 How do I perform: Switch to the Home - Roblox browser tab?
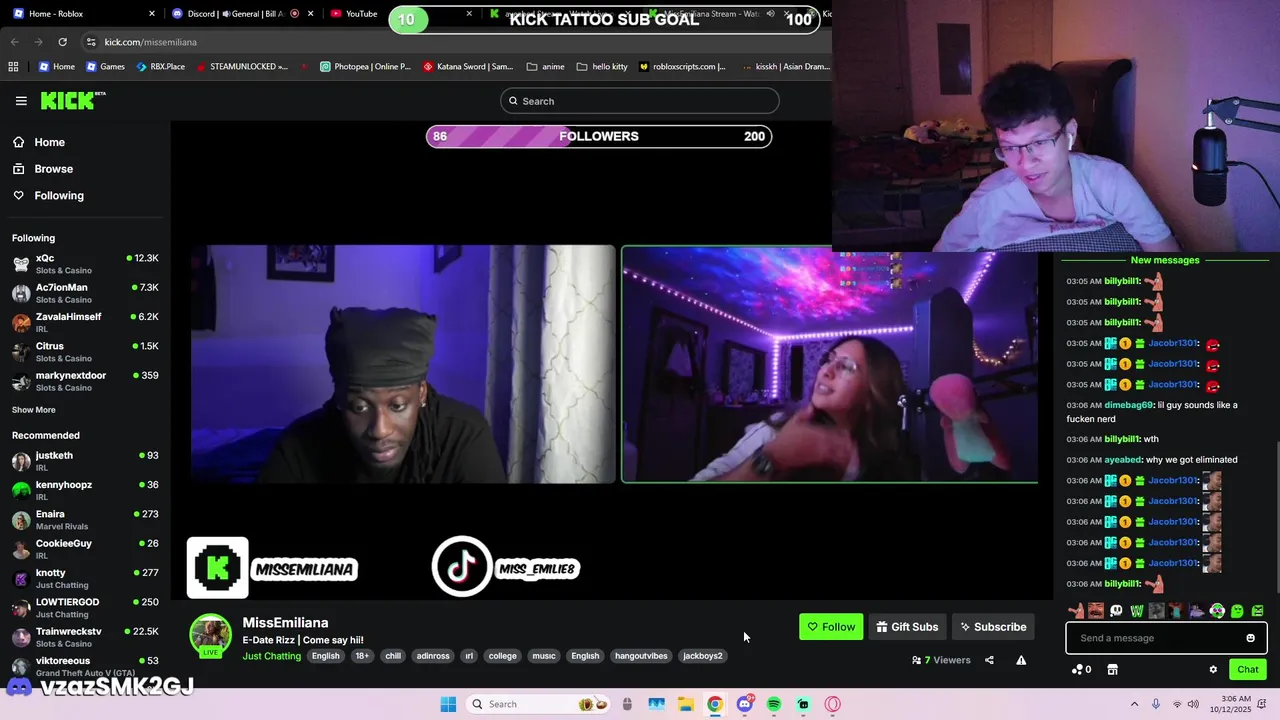83,14
